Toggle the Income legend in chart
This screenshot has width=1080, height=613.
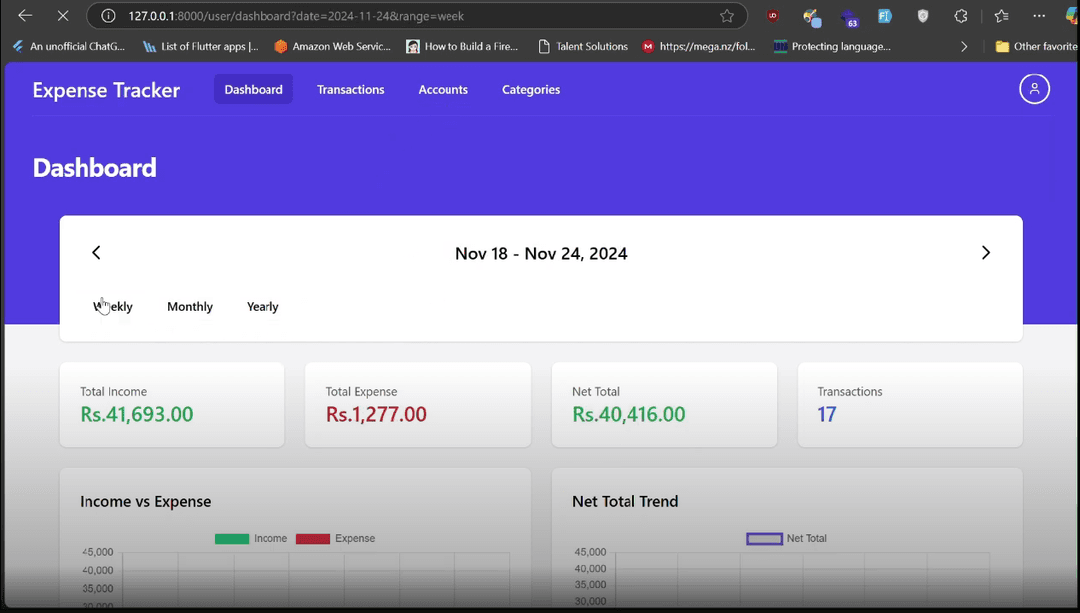(251, 539)
